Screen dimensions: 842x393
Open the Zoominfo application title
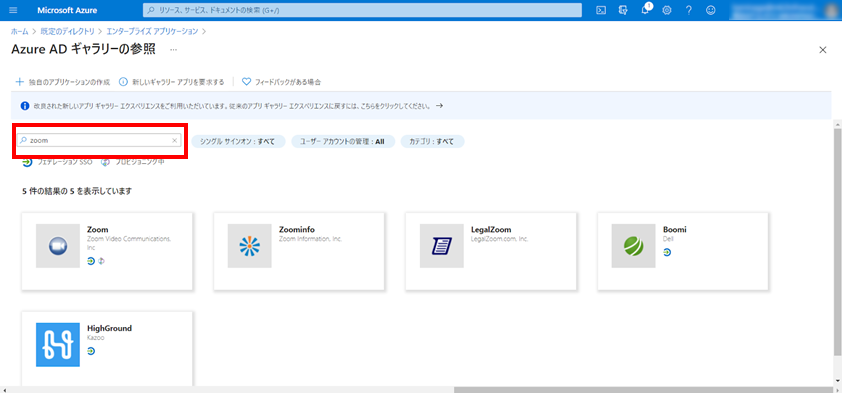296,229
